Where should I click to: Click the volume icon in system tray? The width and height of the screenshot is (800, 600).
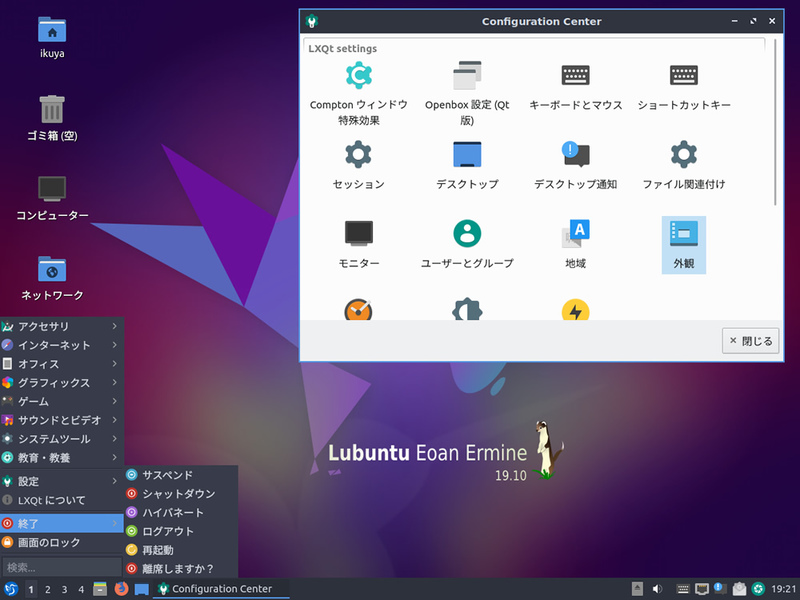(x=658, y=589)
